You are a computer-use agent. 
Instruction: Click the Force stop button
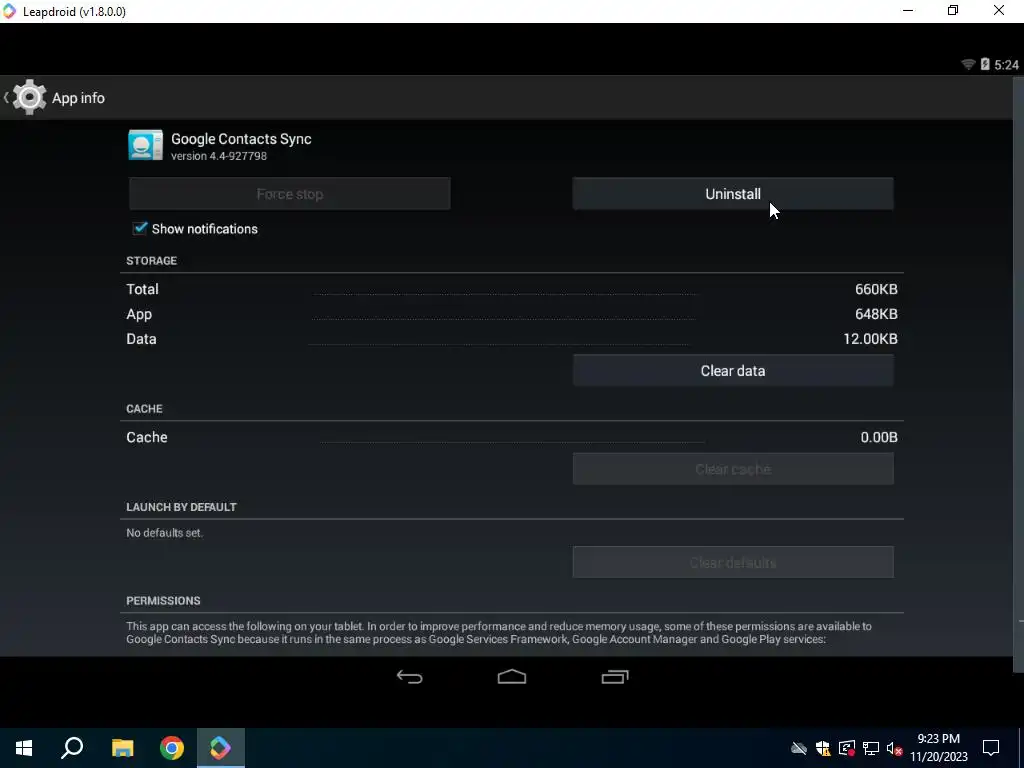[289, 194]
